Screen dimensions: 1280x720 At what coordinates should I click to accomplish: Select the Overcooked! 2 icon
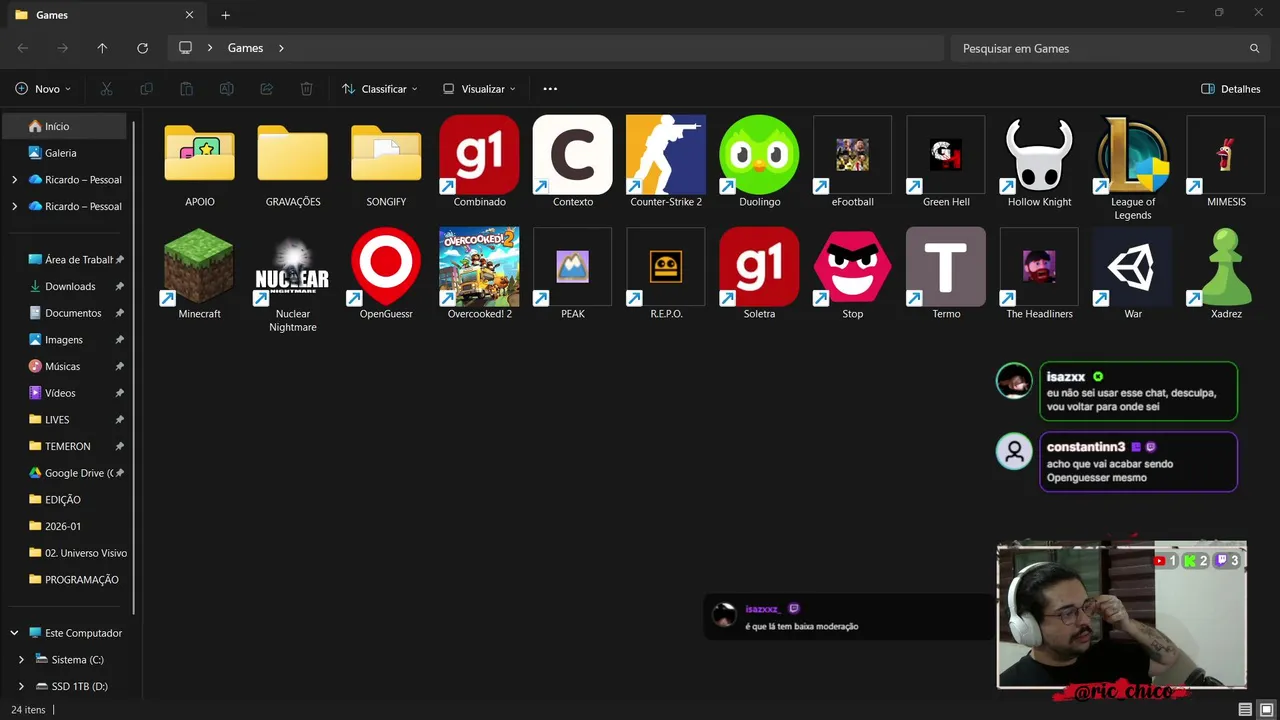[x=479, y=266]
